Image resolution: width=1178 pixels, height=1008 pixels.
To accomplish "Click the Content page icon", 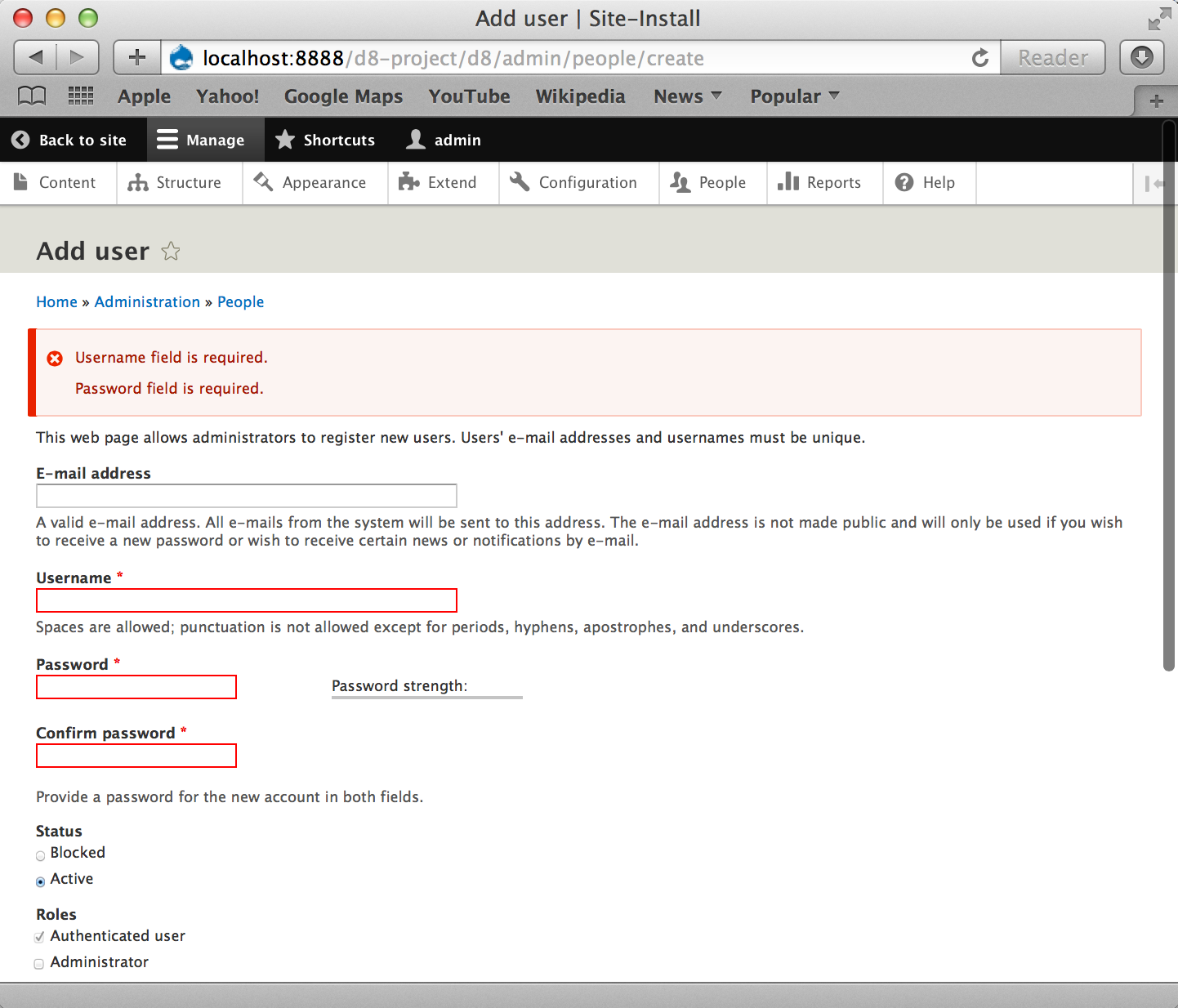I will coord(21,182).
